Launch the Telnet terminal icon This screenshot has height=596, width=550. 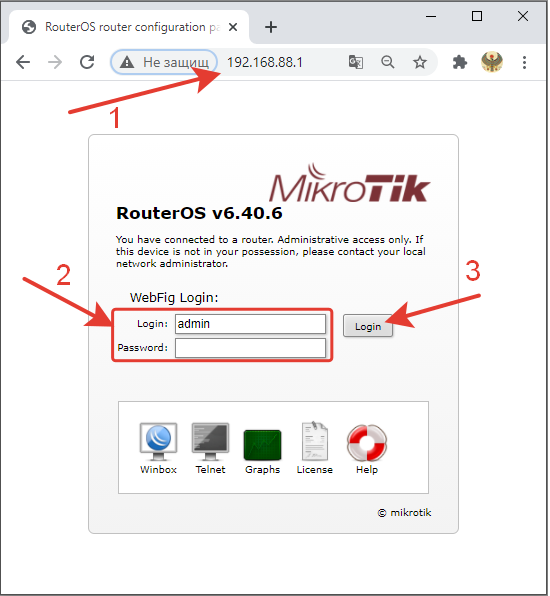210,442
